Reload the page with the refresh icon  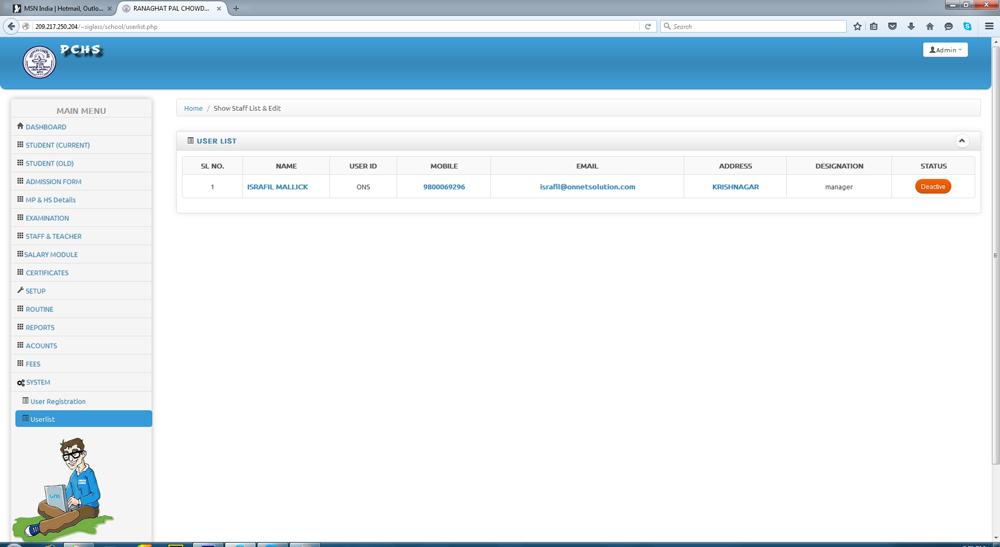point(648,27)
